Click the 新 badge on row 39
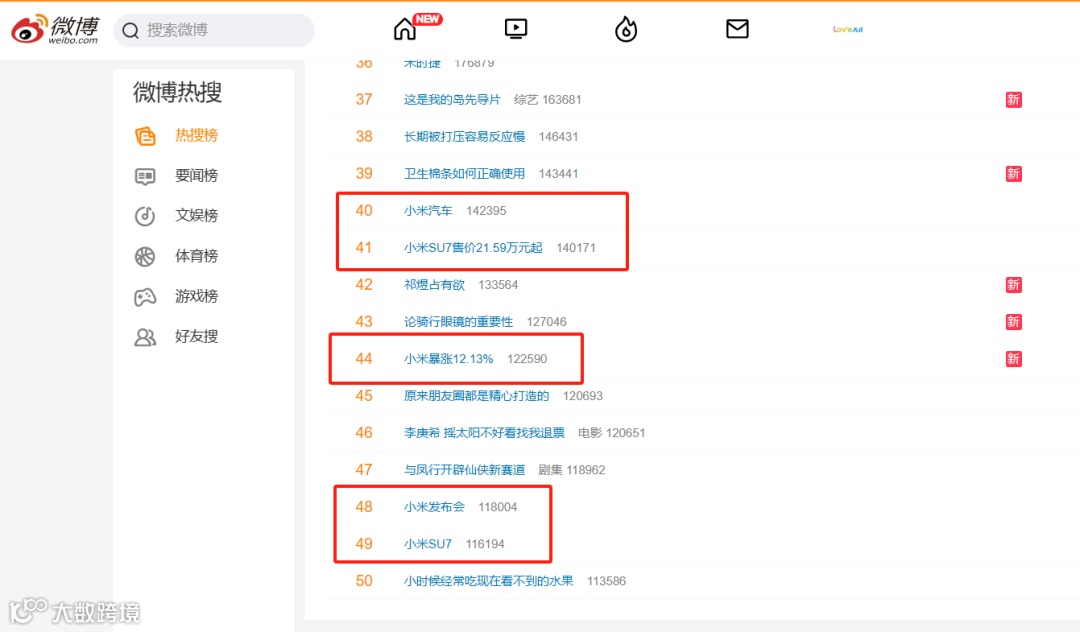Screen dimensions: 1080x632 [1013, 173]
